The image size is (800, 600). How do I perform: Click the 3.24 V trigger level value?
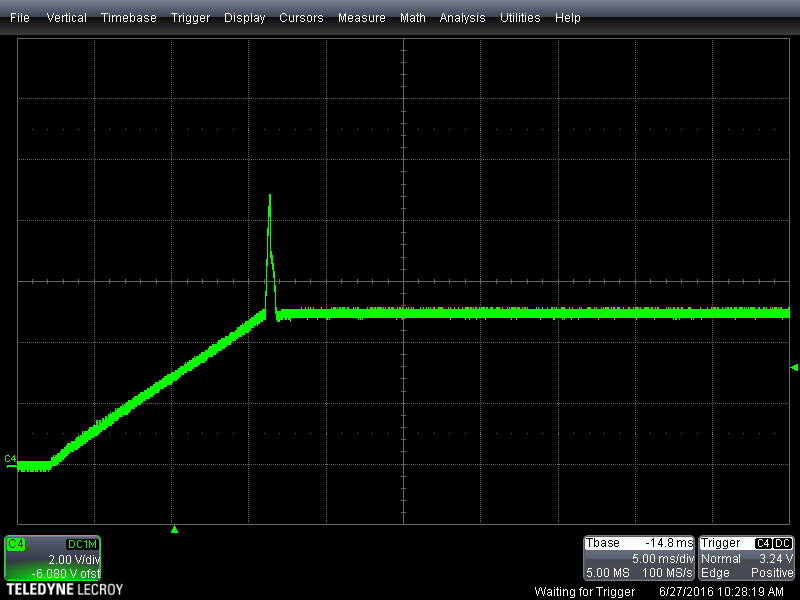coord(776,559)
